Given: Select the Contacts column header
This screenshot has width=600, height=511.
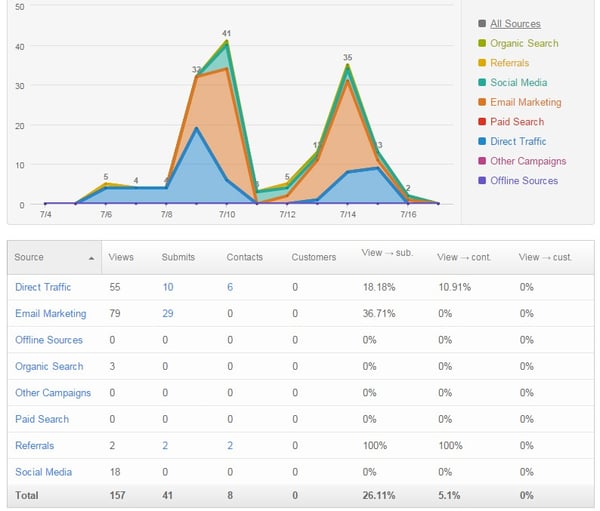Looking at the screenshot, I should [x=245, y=257].
